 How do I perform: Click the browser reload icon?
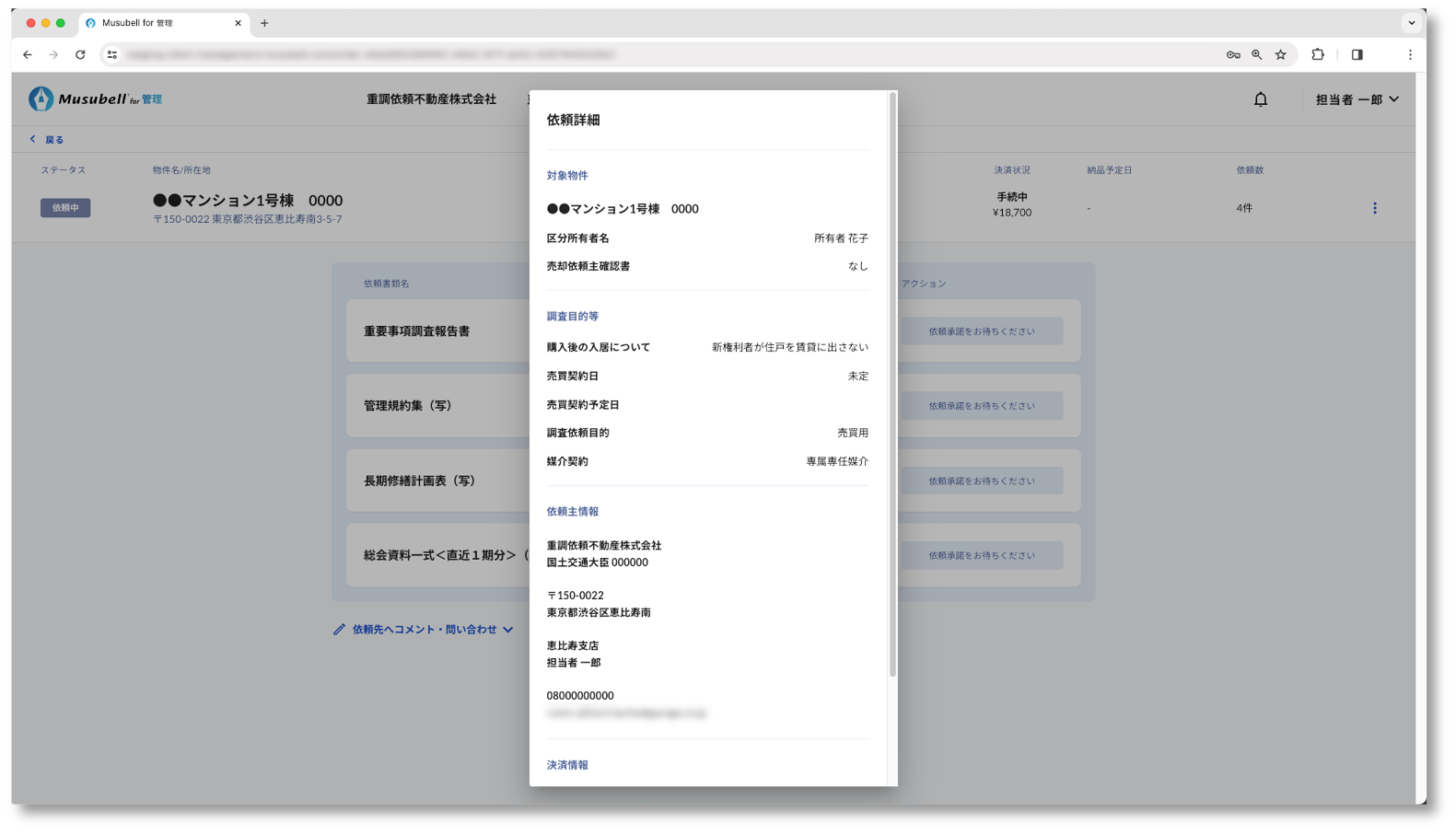coord(80,55)
